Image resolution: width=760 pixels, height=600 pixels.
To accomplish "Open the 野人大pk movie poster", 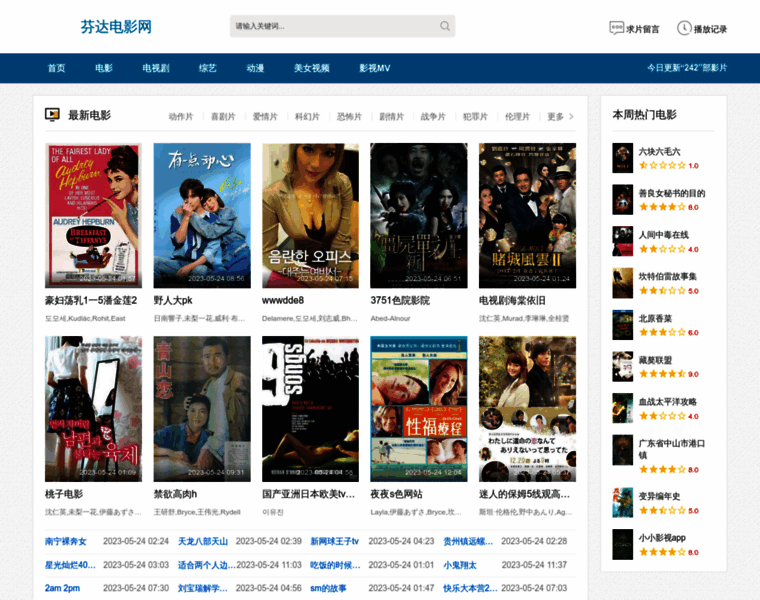I will 202,215.
